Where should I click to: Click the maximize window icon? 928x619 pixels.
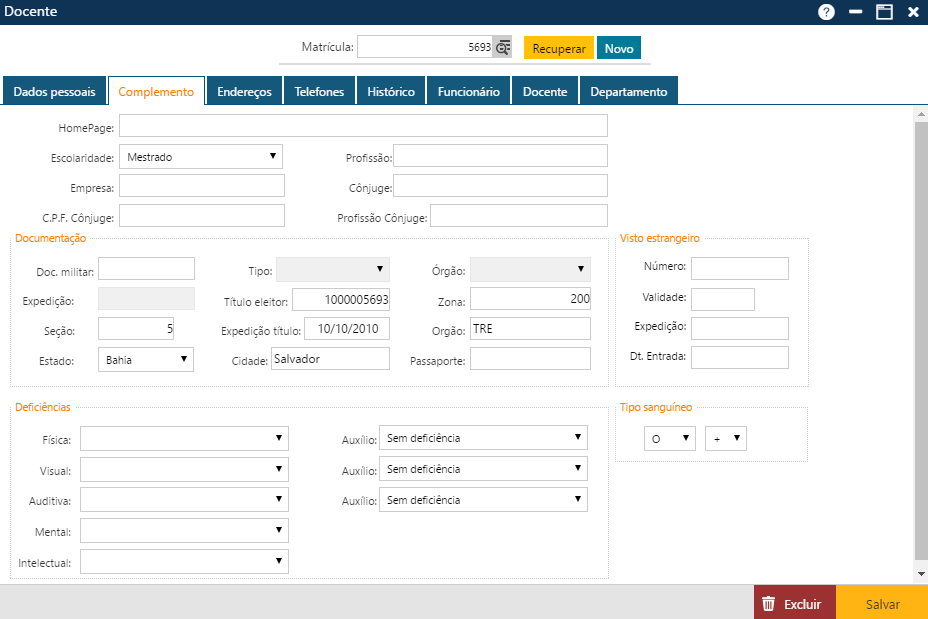pos(883,12)
